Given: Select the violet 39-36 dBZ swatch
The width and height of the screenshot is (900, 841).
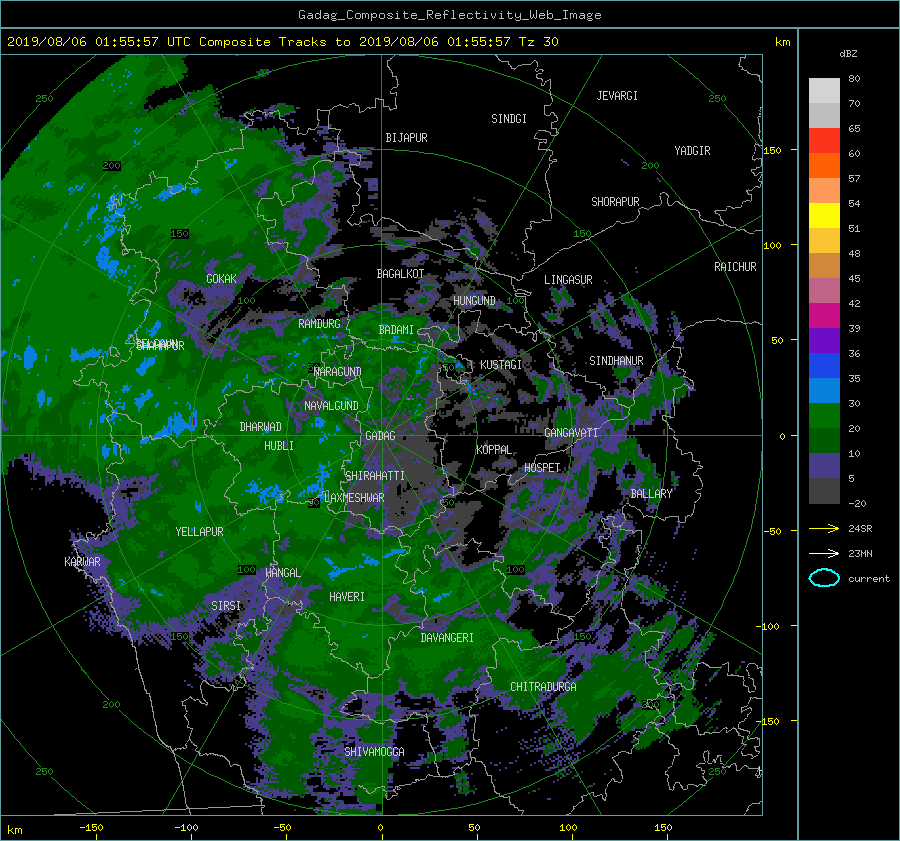Looking at the screenshot, I should coord(824,341).
